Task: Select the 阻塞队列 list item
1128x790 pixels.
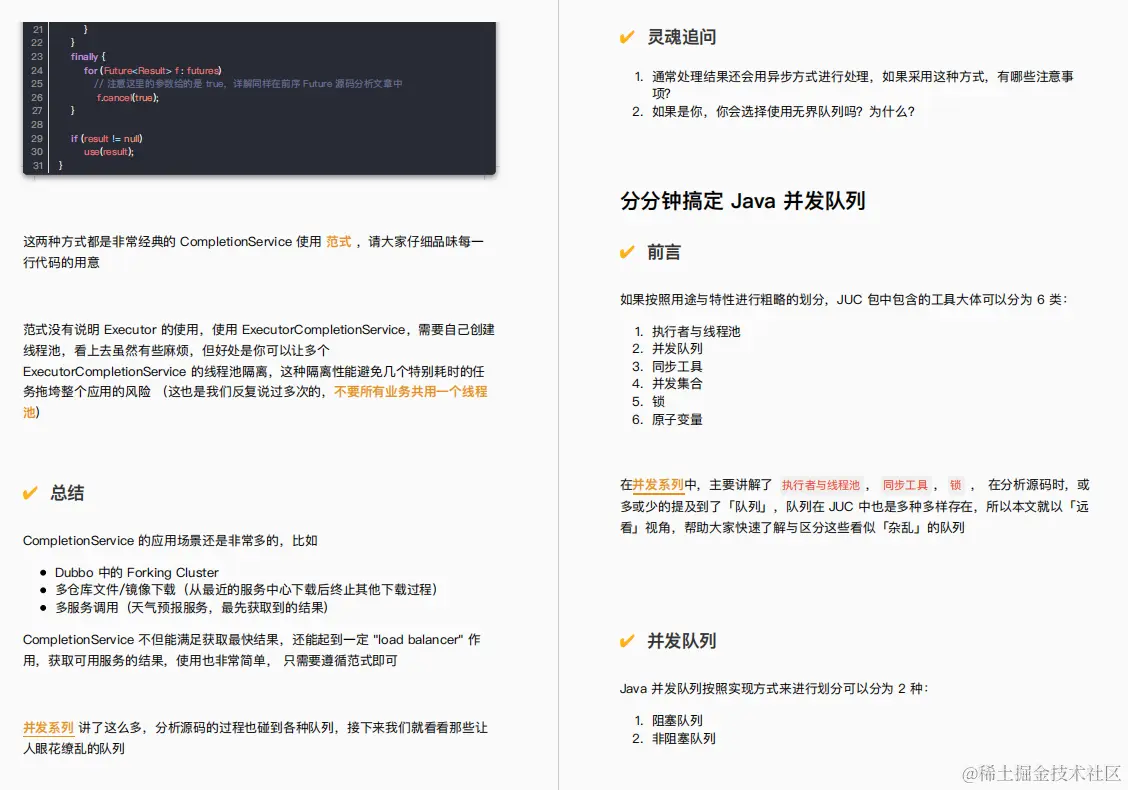Action: (x=677, y=719)
